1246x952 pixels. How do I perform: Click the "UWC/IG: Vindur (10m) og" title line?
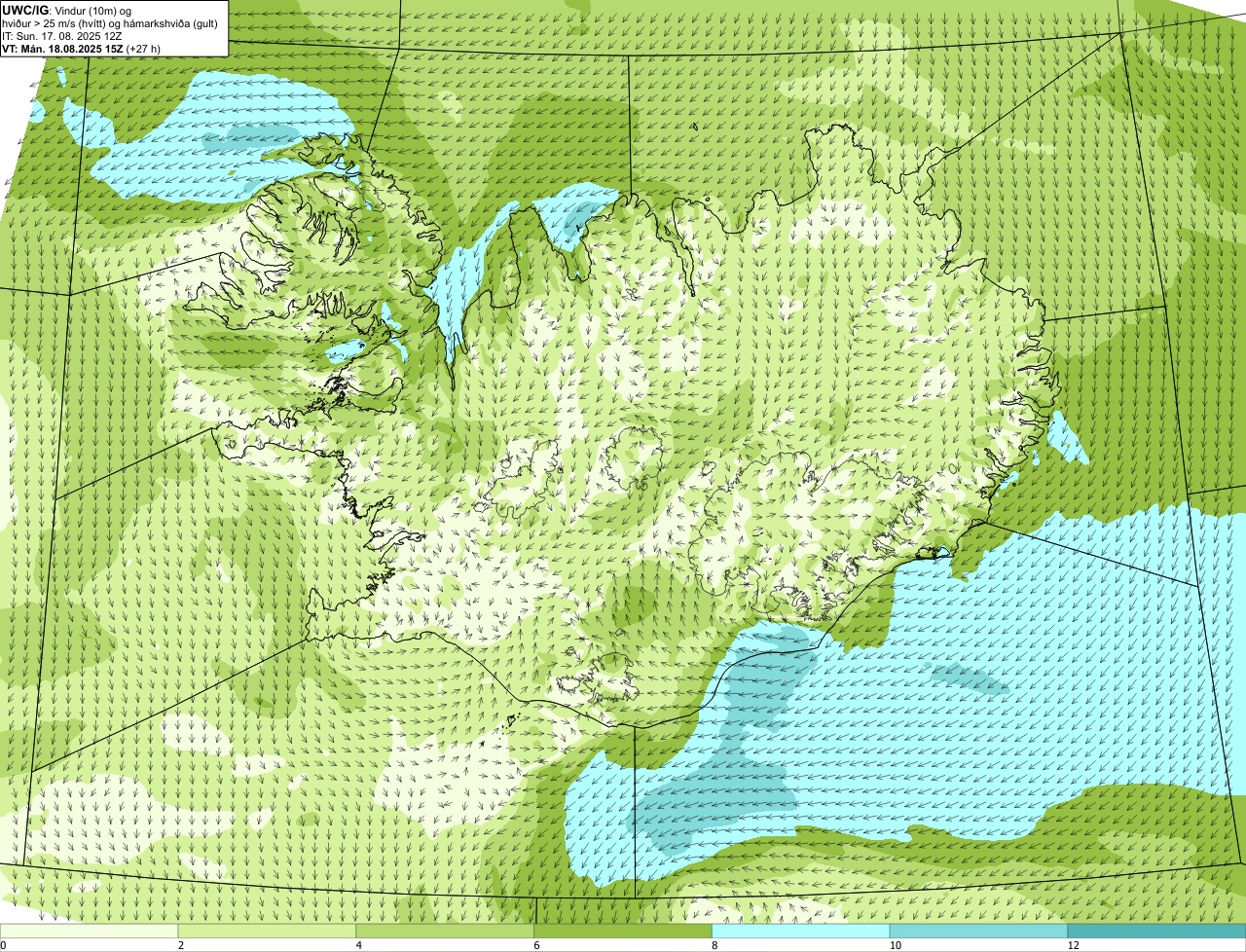pyautogui.click(x=67, y=11)
